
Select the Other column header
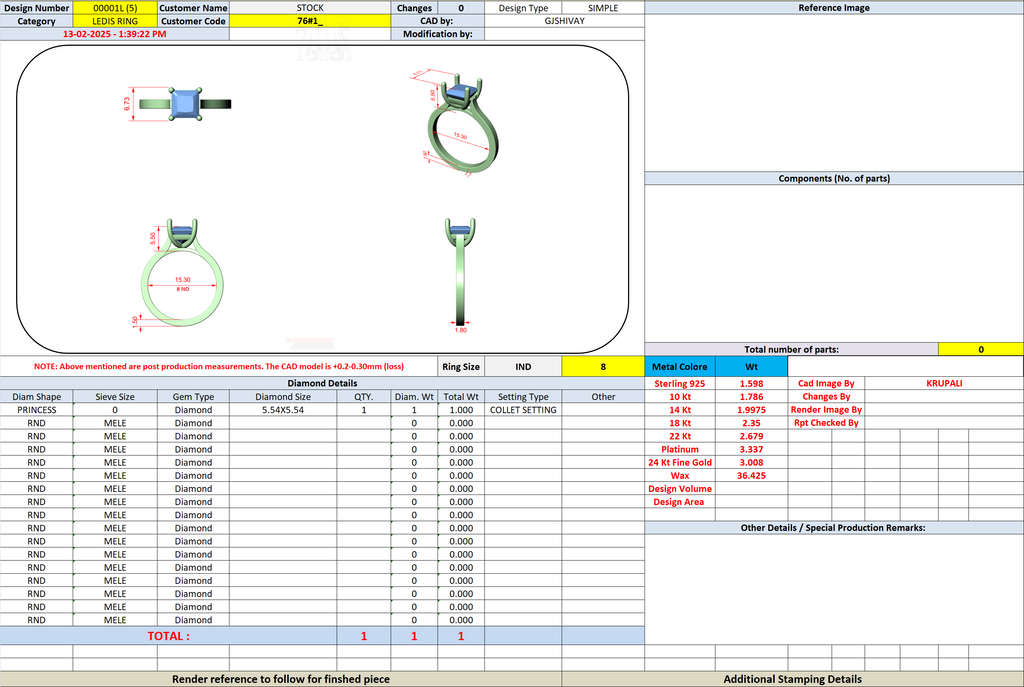(603, 396)
